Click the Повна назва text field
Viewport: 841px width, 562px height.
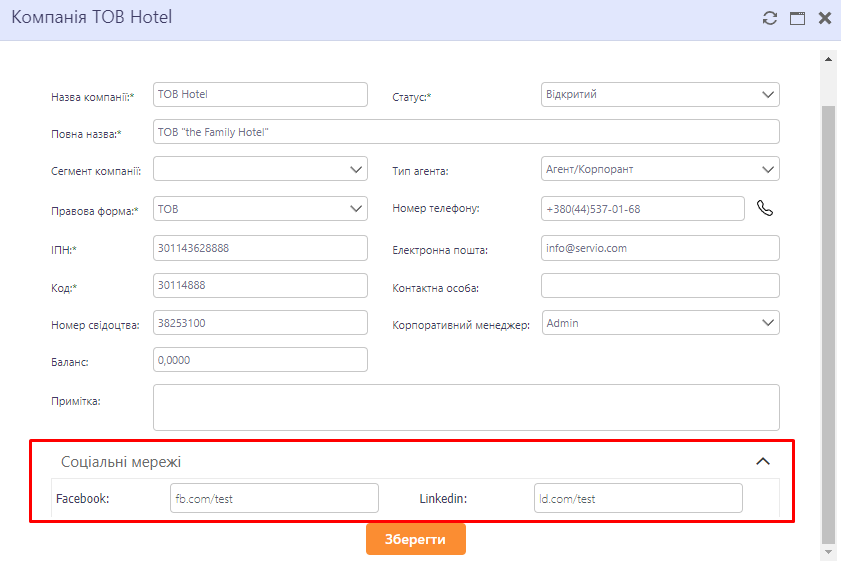465,132
